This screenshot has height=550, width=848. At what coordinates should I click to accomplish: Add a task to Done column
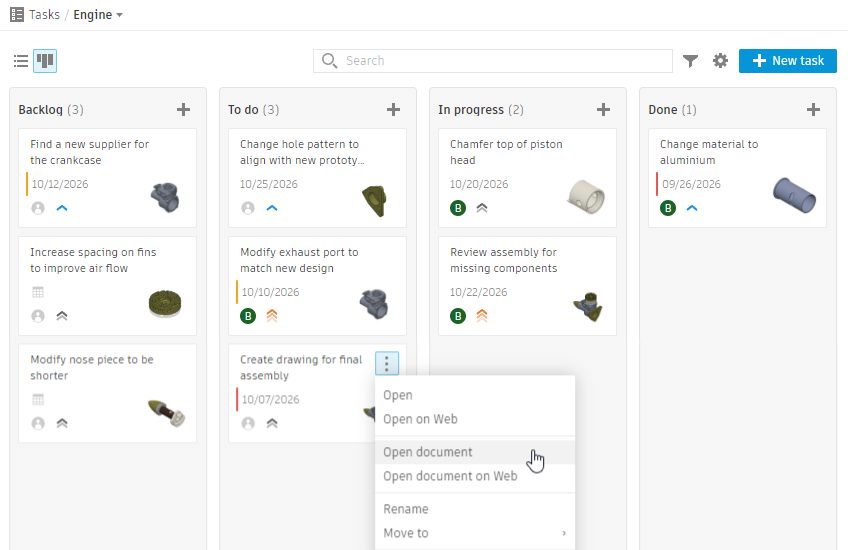(x=813, y=110)
